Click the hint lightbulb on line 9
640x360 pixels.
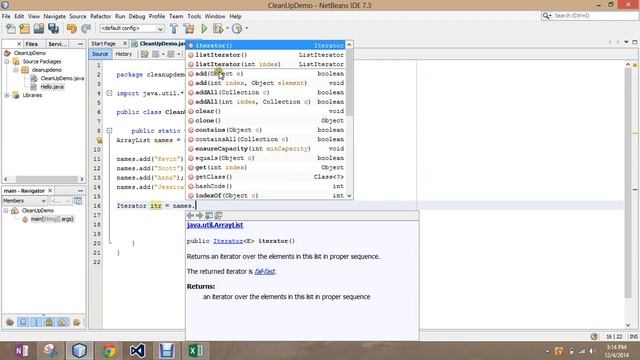(99, 140)
